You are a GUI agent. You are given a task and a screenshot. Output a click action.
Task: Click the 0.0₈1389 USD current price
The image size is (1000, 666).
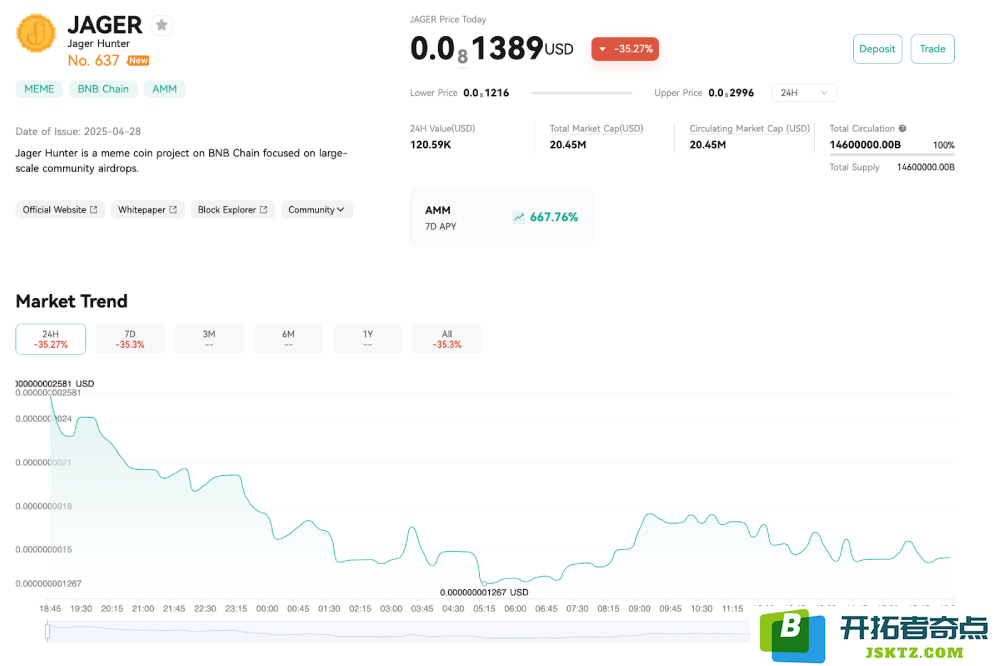pos(492,49)
